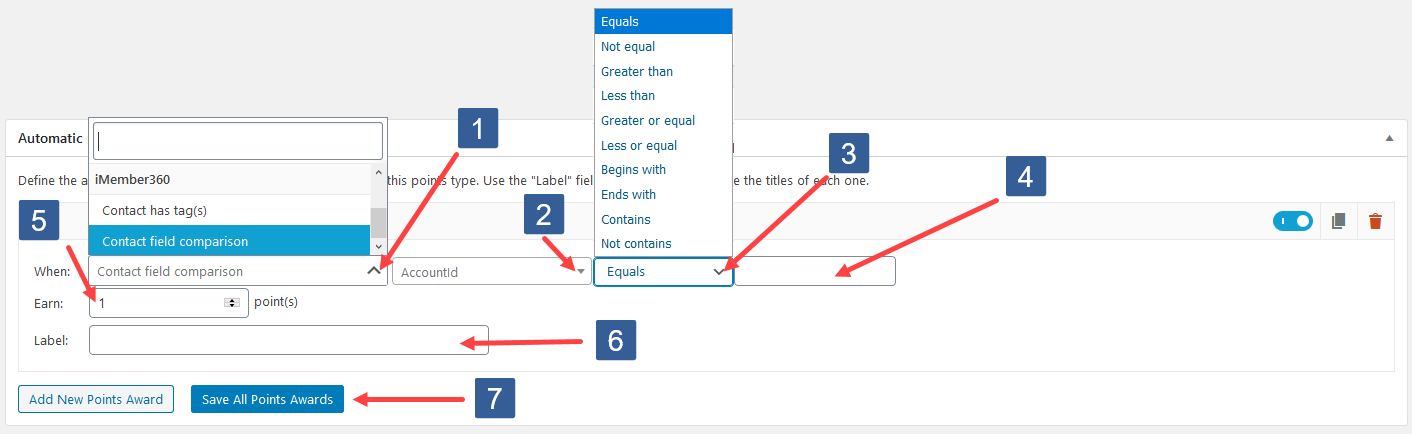Screen dimensions: 1412x434
Task: Click the Label text input field
Action: [288, 340]
